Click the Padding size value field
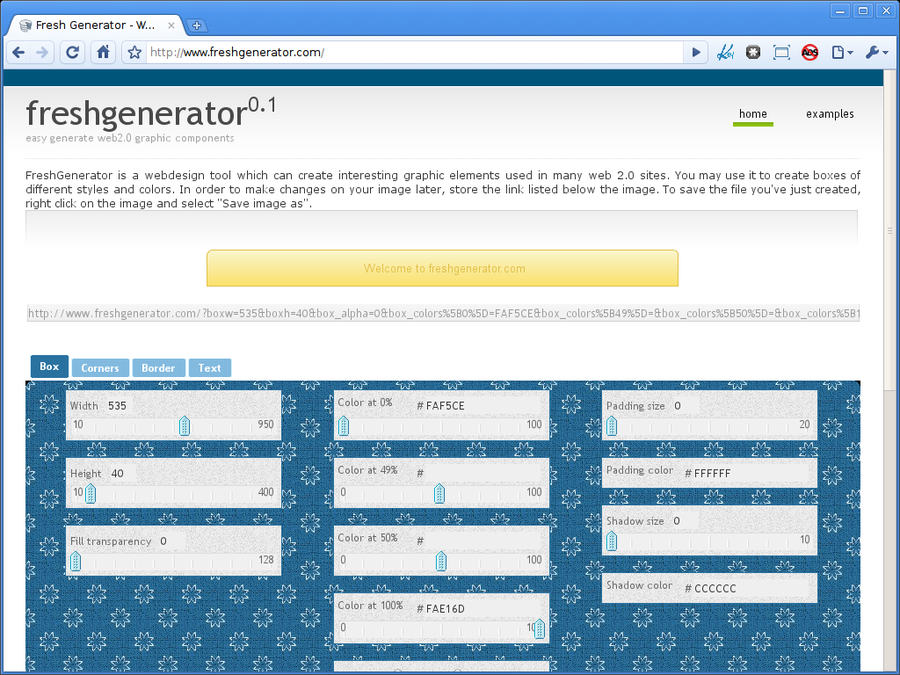The width and height of the screenshot is (900, 675). pyautogui.click(x=686, y=406)
